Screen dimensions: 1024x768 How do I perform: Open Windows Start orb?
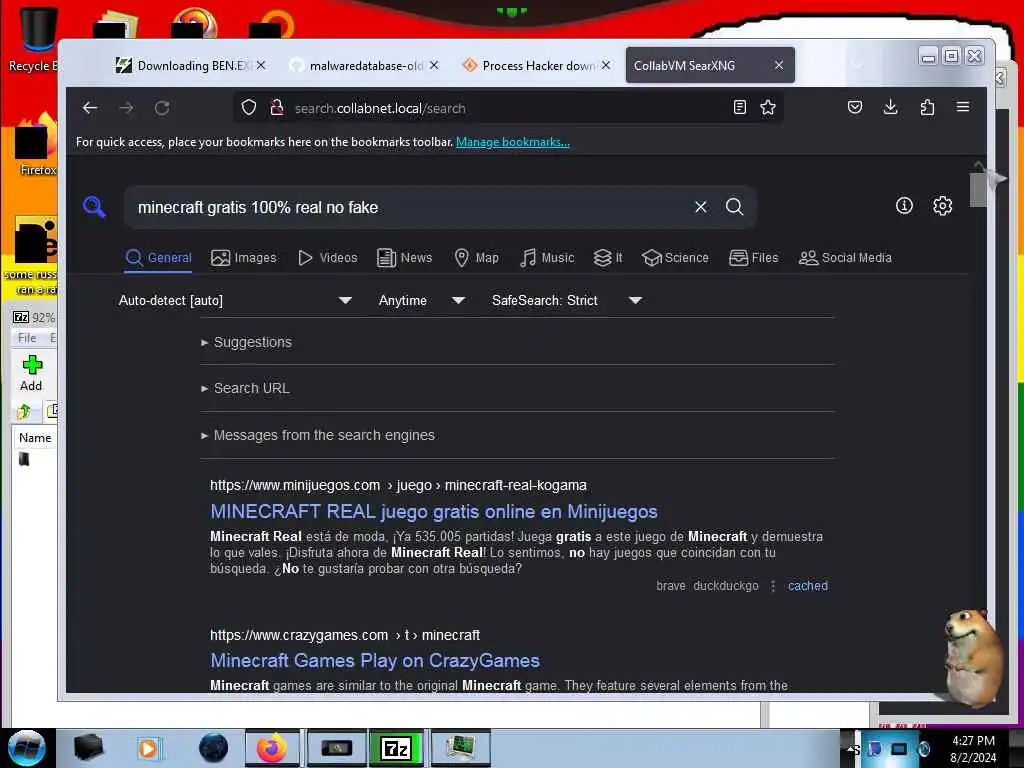tap(26, 748)
